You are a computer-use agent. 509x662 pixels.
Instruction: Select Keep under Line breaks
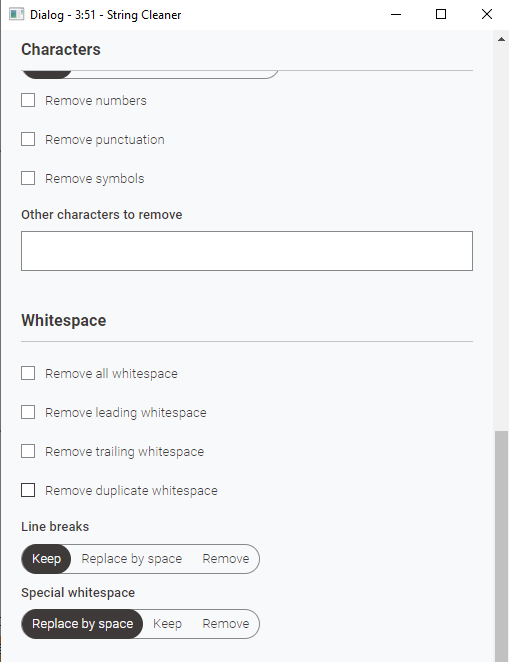click(x=46, y=559)
